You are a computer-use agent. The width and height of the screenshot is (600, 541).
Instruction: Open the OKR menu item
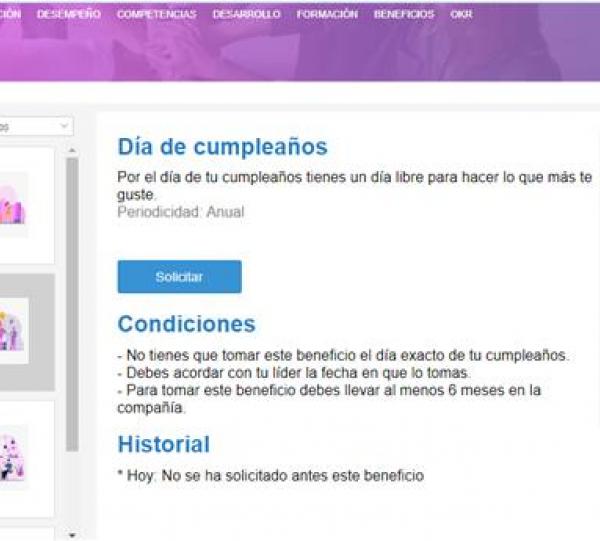click(461, 14)
